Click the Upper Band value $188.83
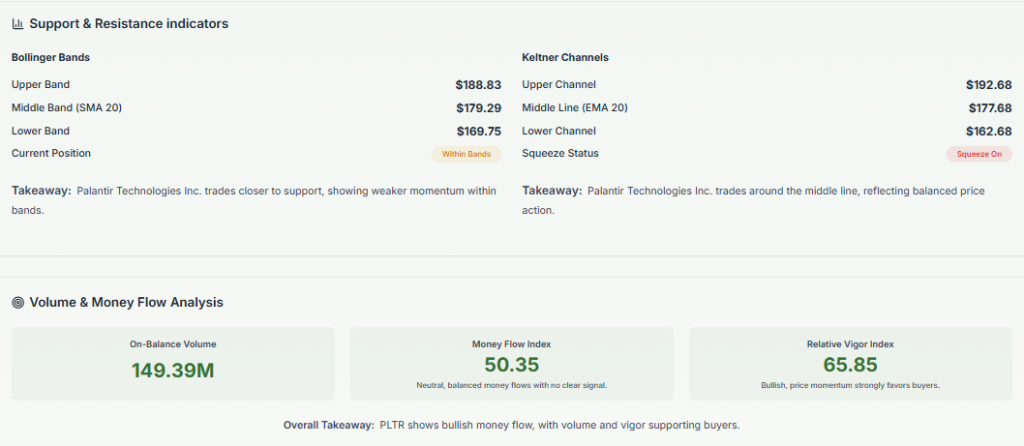 tap(478, 85)
